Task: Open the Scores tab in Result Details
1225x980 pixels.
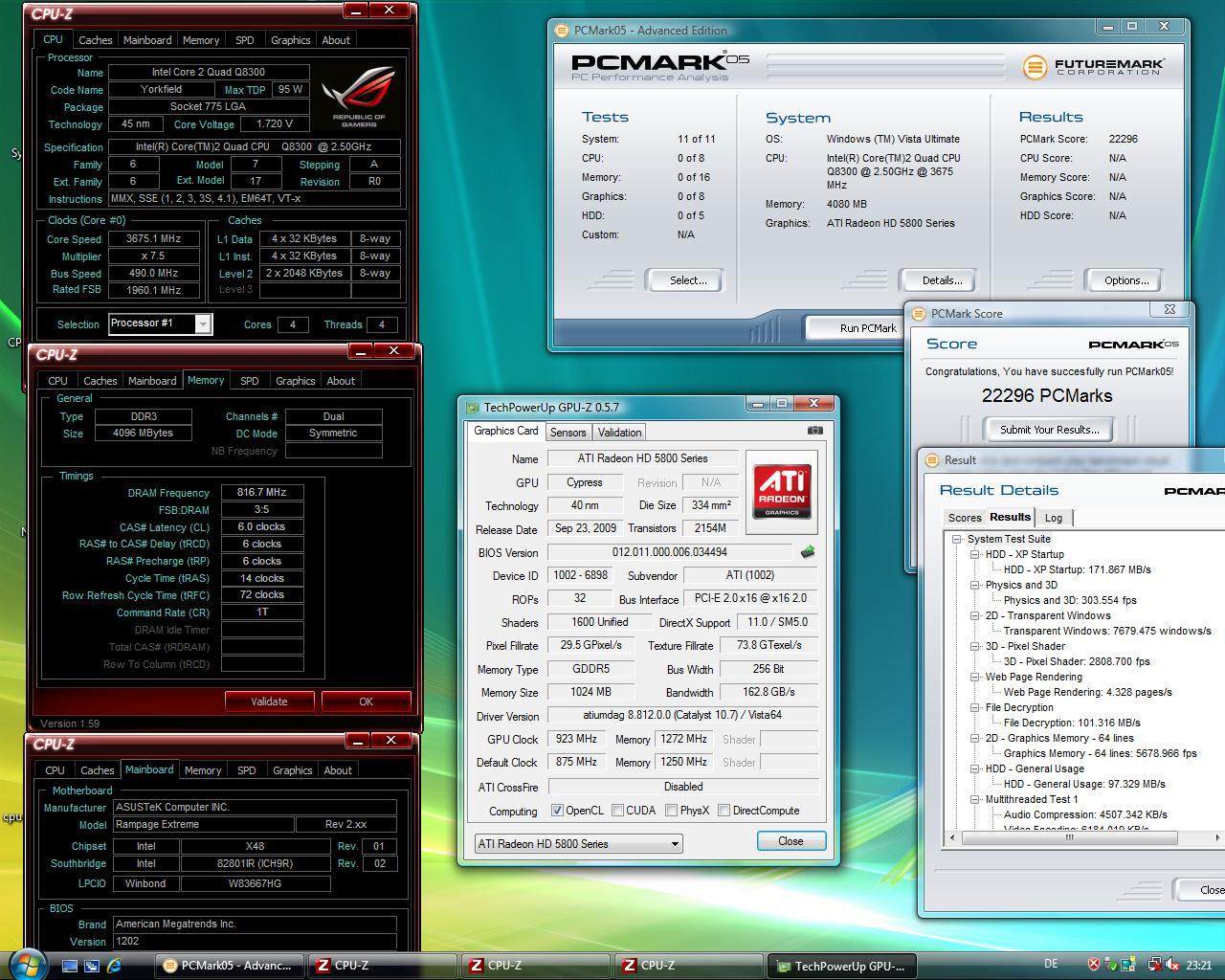Action: click(x=965, y=518)
